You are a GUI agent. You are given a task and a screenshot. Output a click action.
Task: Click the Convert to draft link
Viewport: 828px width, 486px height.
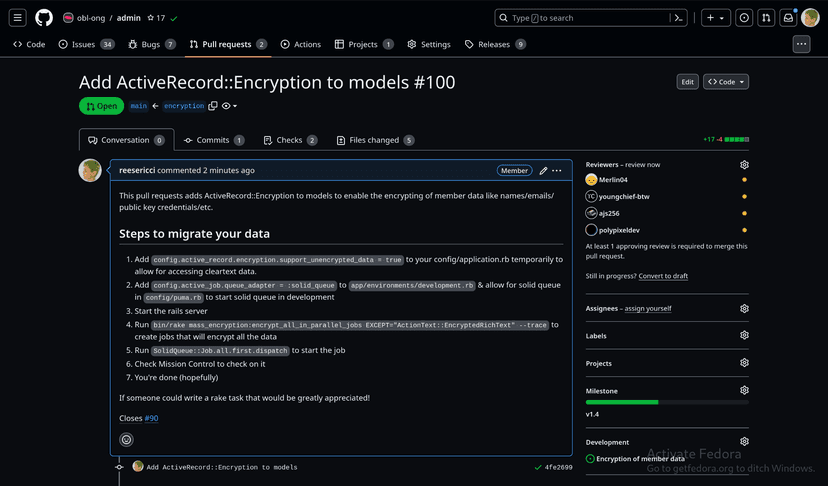point(663,276)
